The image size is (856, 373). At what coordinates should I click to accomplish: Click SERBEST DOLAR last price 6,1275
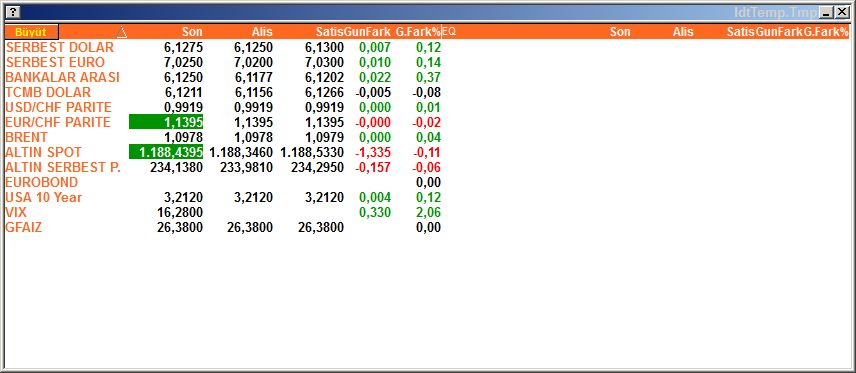183,48
